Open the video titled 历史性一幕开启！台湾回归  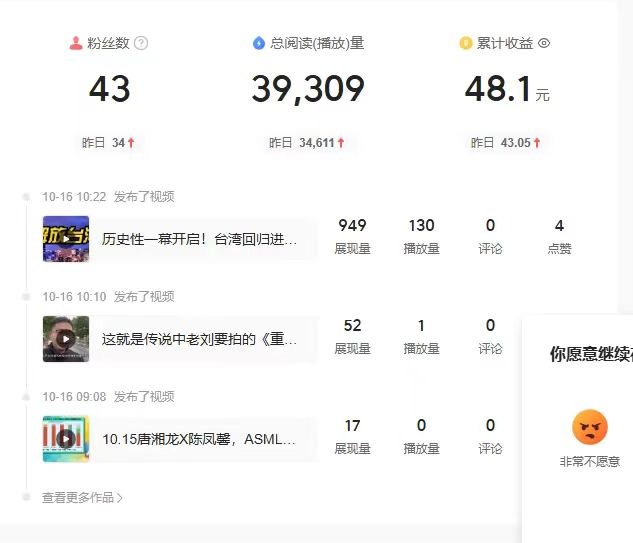[200, 240]
